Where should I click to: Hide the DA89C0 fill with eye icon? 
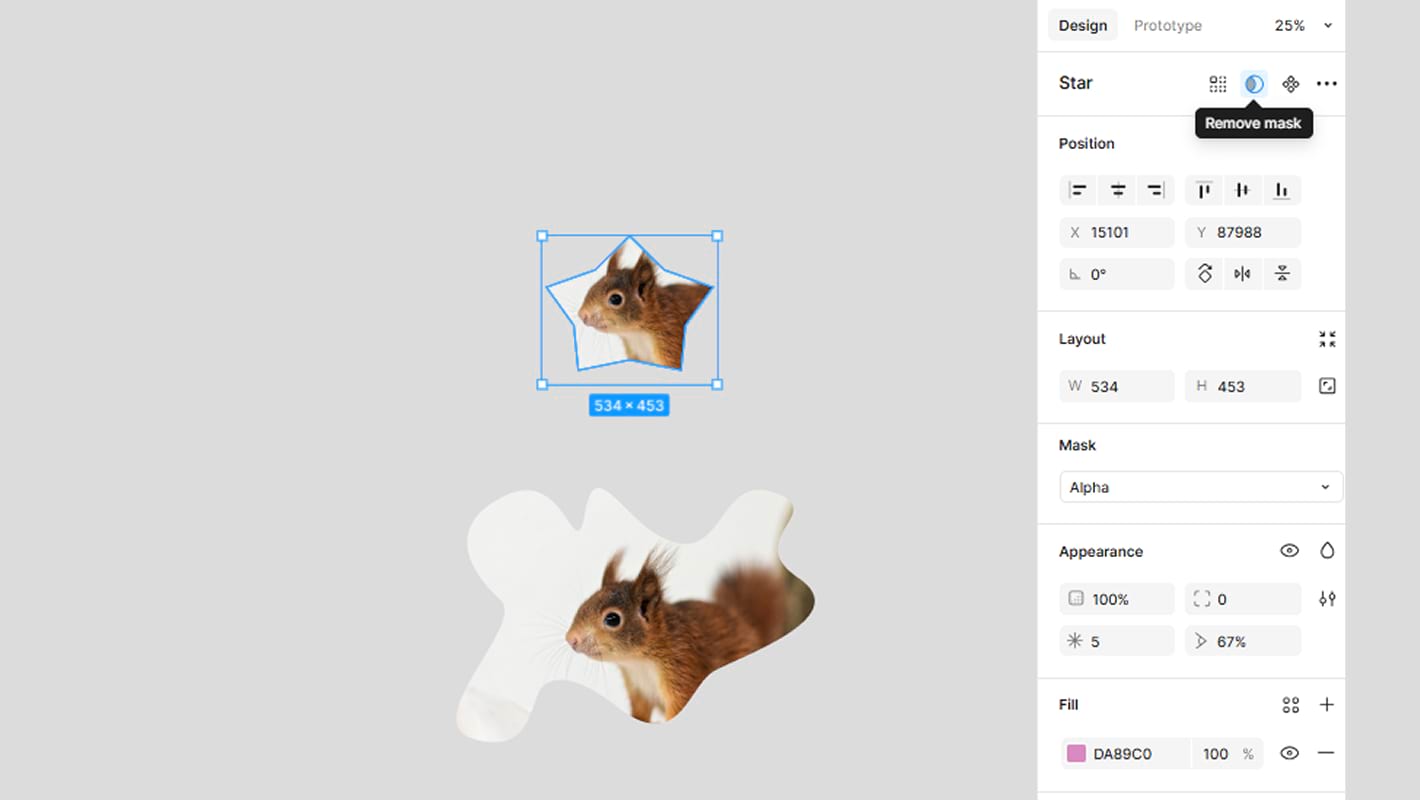pyautogui.click(x=1289, y=753)
